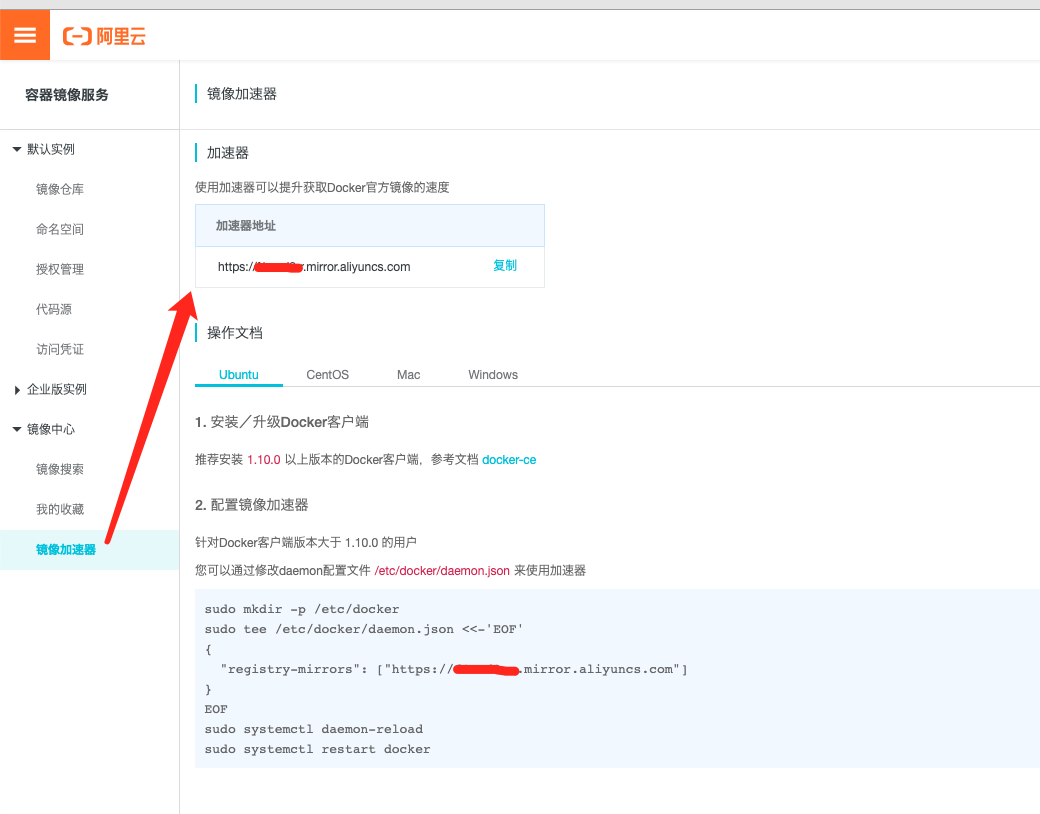Viewport: 1040px width, 814px height.
Task: Collapse the 默认实例 section arrow
Action: 17,149
